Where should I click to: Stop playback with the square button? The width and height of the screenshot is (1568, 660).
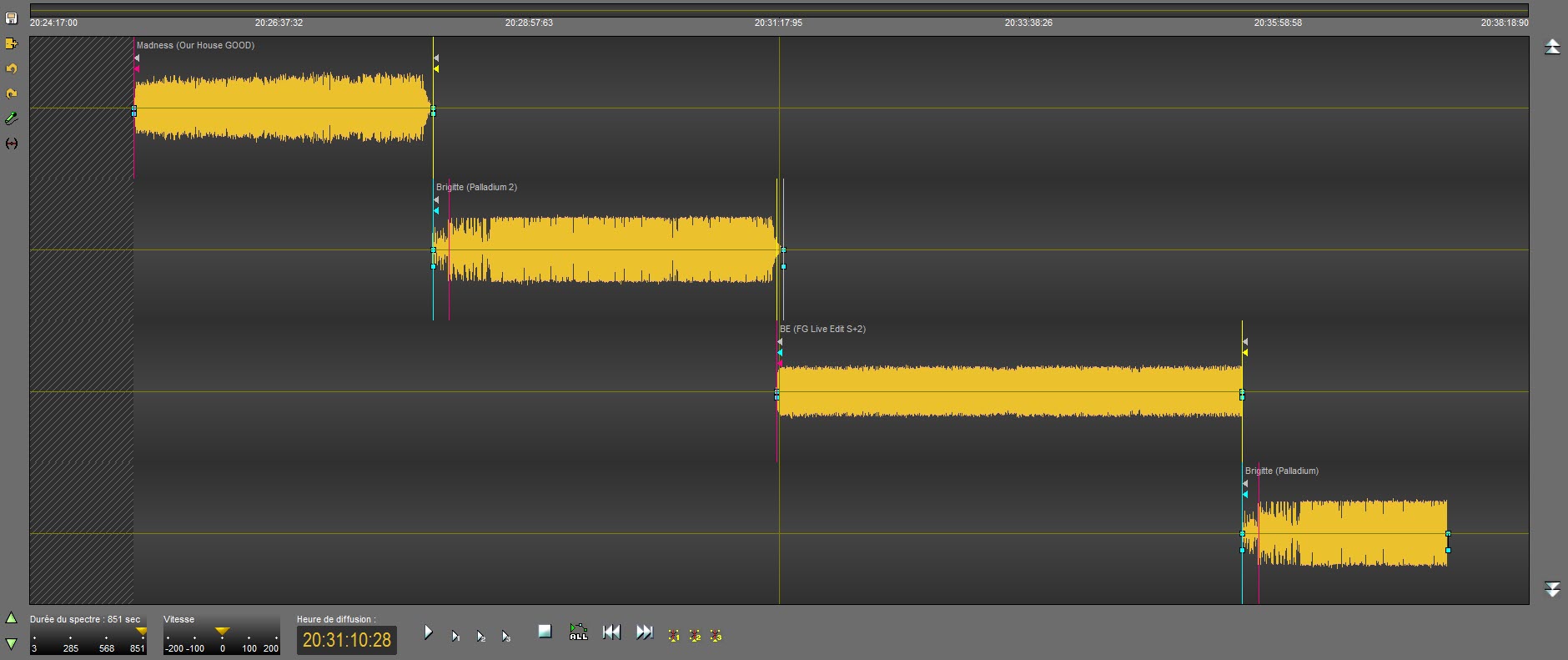(545, 632)
